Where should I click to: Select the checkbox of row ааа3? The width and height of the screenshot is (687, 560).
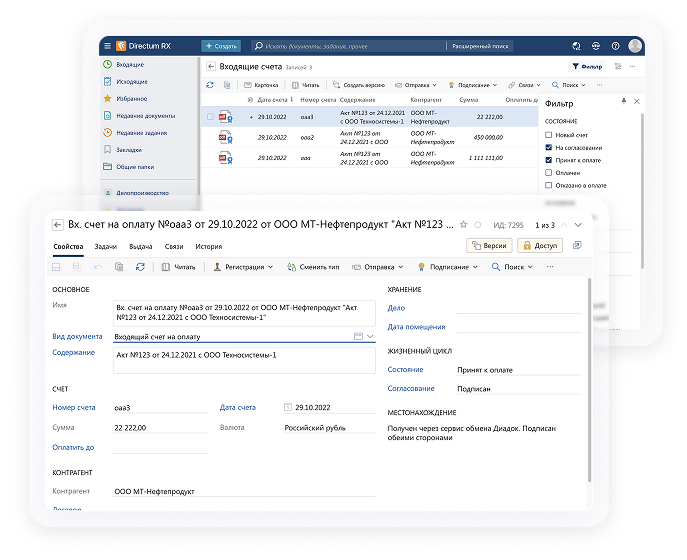pos(210,117)
